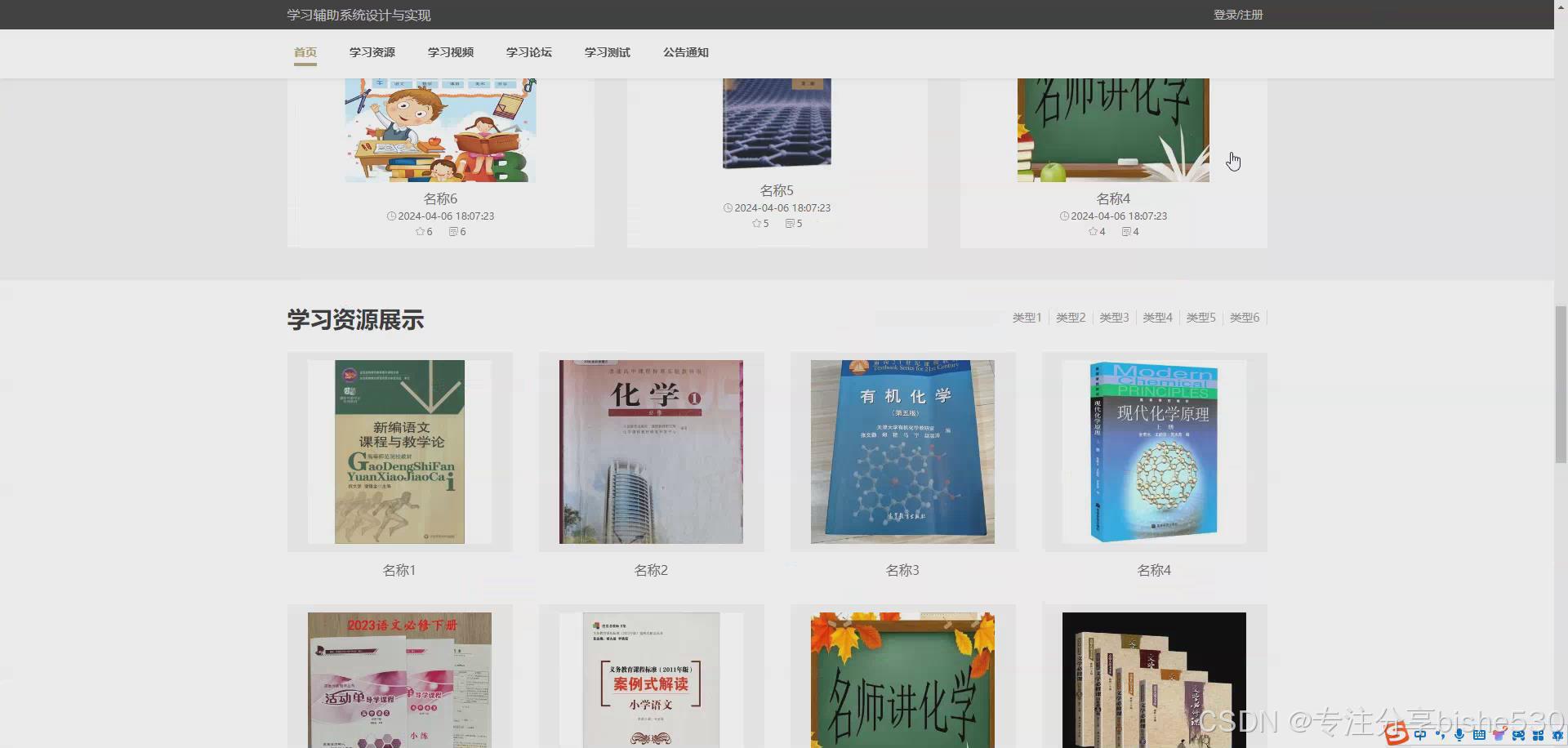
Task: Click the game controller tray icon
Action: [x=1518, y=734]
